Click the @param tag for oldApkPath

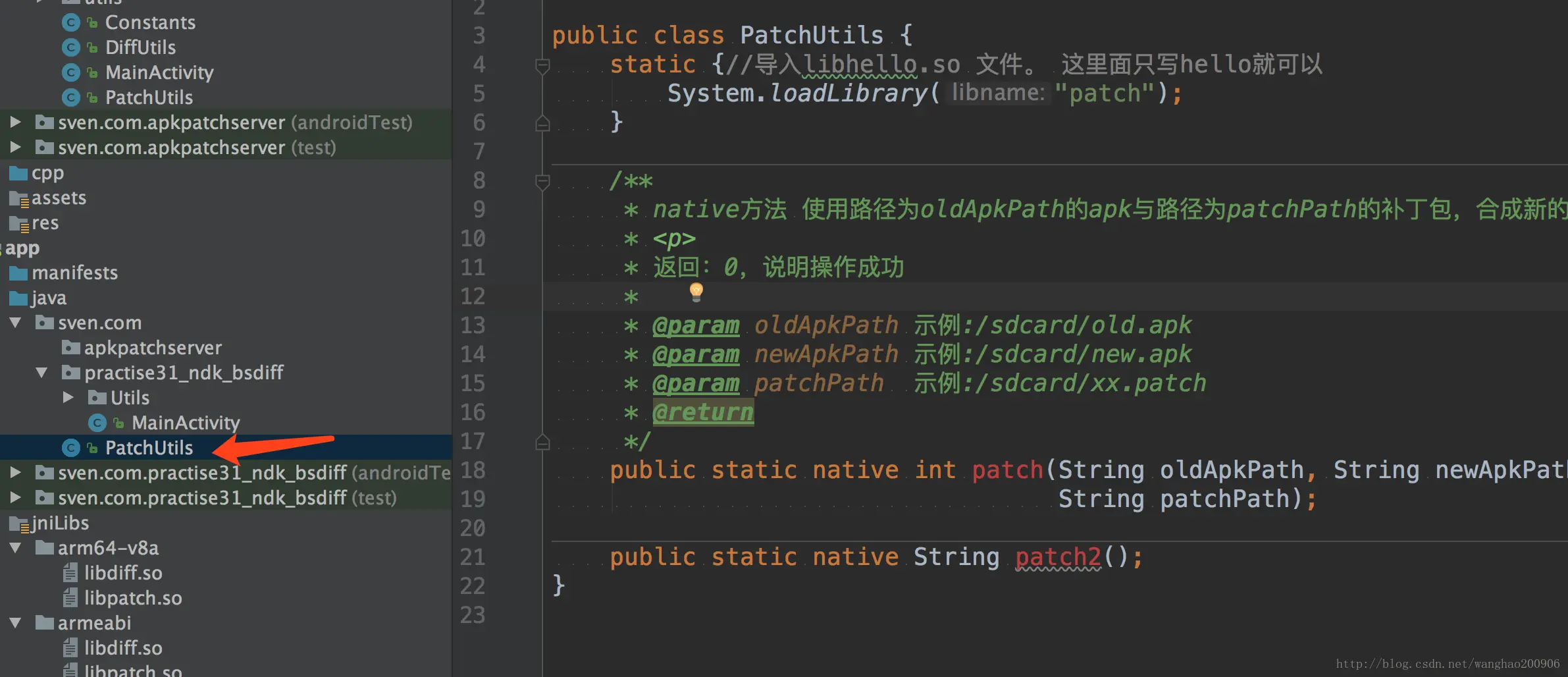[696, 325]
